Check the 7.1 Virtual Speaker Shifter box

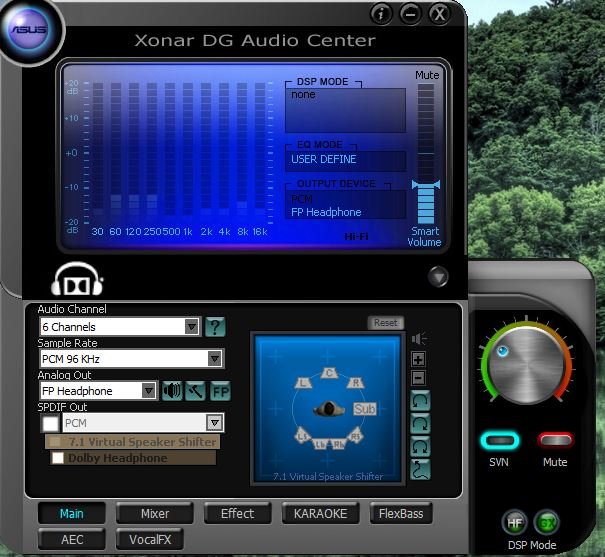click(x=55, y=442)
